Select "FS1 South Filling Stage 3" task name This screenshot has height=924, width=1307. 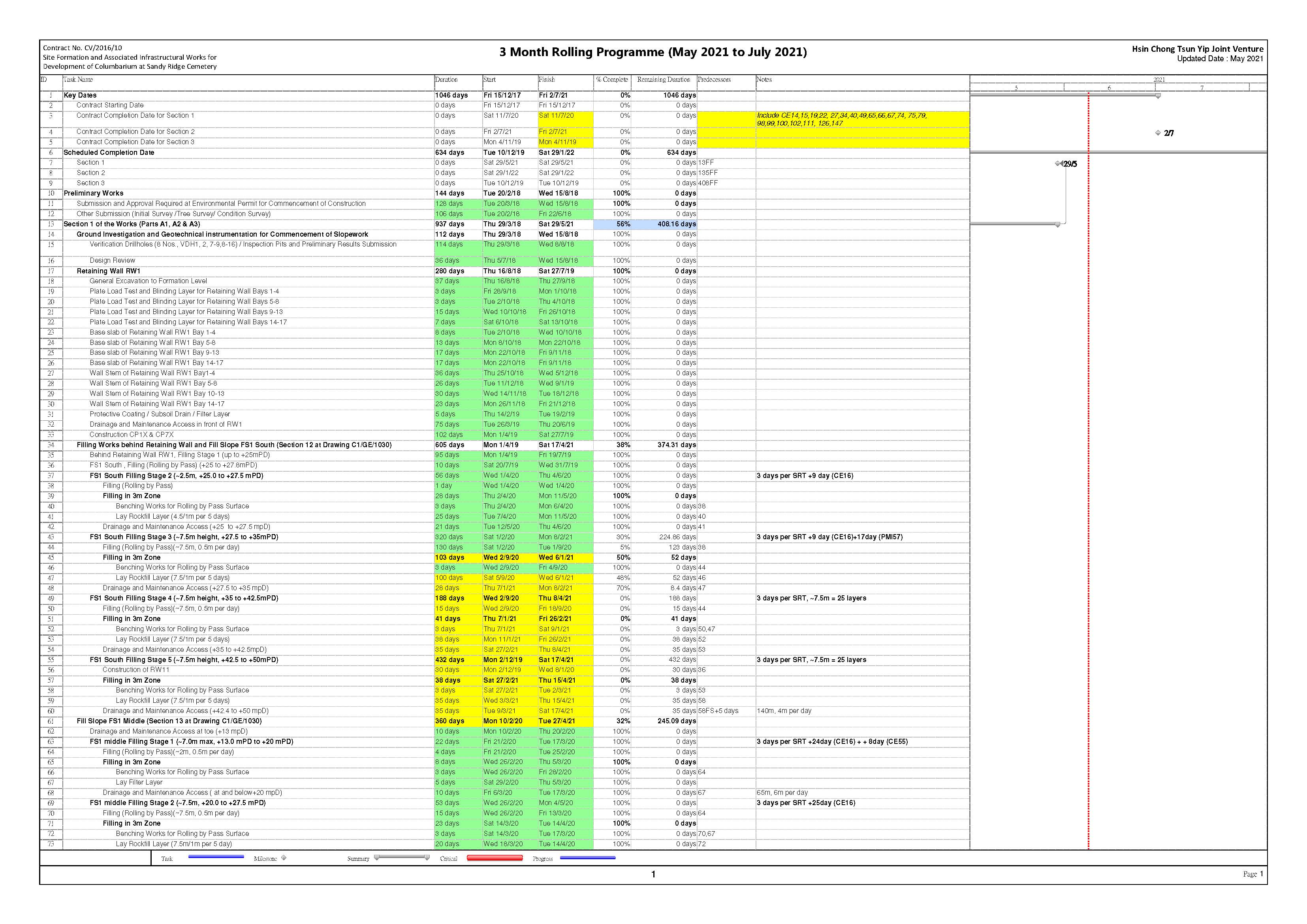pyautogui.click(x=184, y=537)
